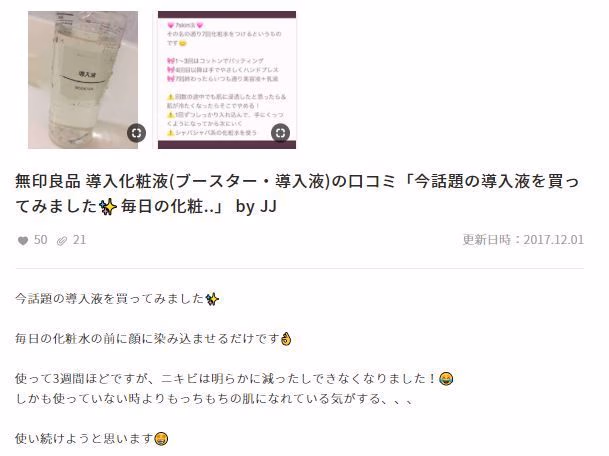
Task: Click the 更新日時 2017.12.01 date text
Action: click(523, 240)
